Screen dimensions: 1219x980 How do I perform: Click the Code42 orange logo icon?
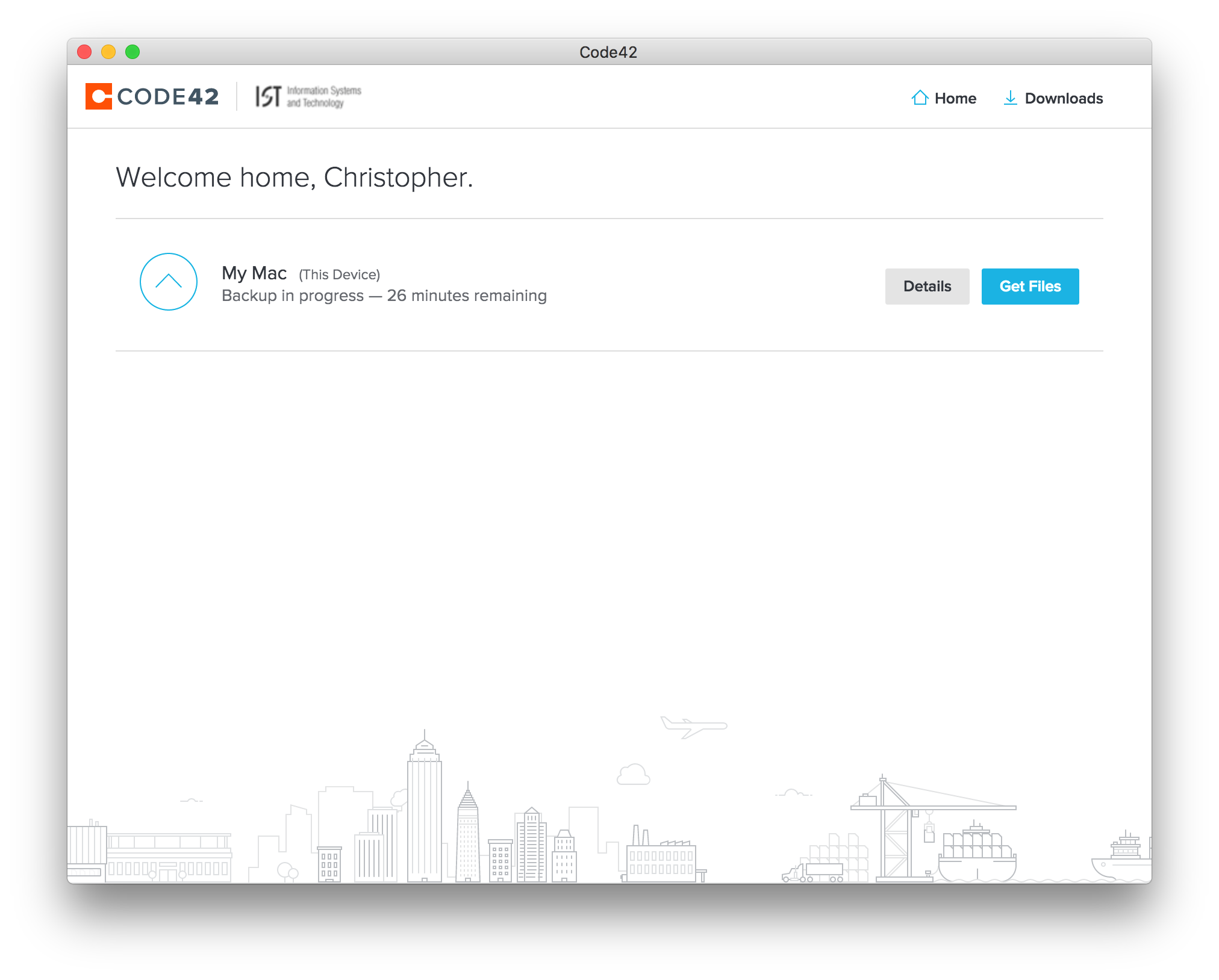[x=99, y=96]
